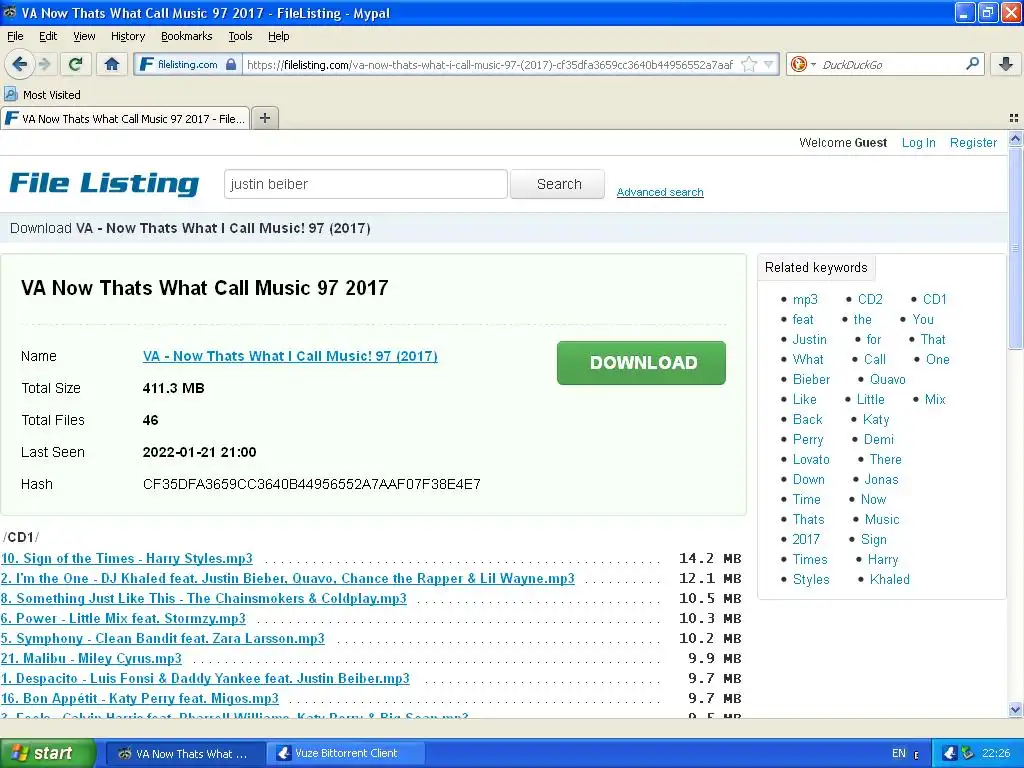Click the EN language indicator
The image size is (1024, 768).
click(x=899, y=753)
